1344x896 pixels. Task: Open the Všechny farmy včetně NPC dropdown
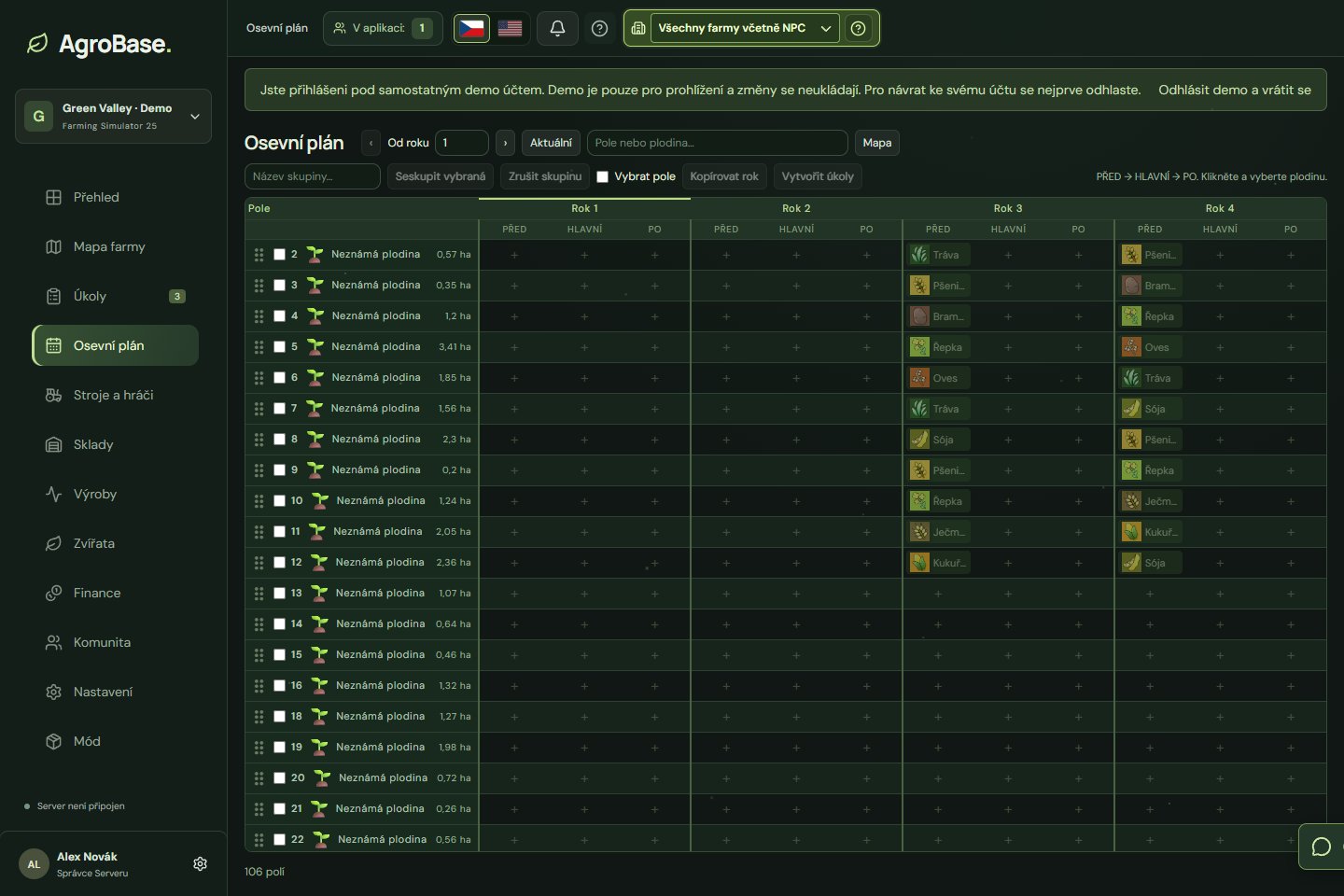click(744, 28)
